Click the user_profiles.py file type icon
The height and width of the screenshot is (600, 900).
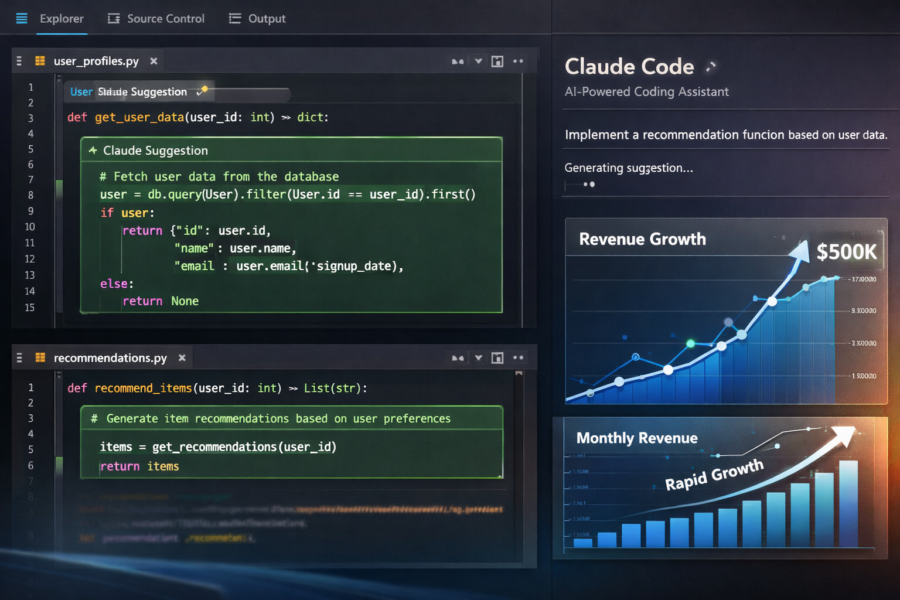(x=40, y=61)
